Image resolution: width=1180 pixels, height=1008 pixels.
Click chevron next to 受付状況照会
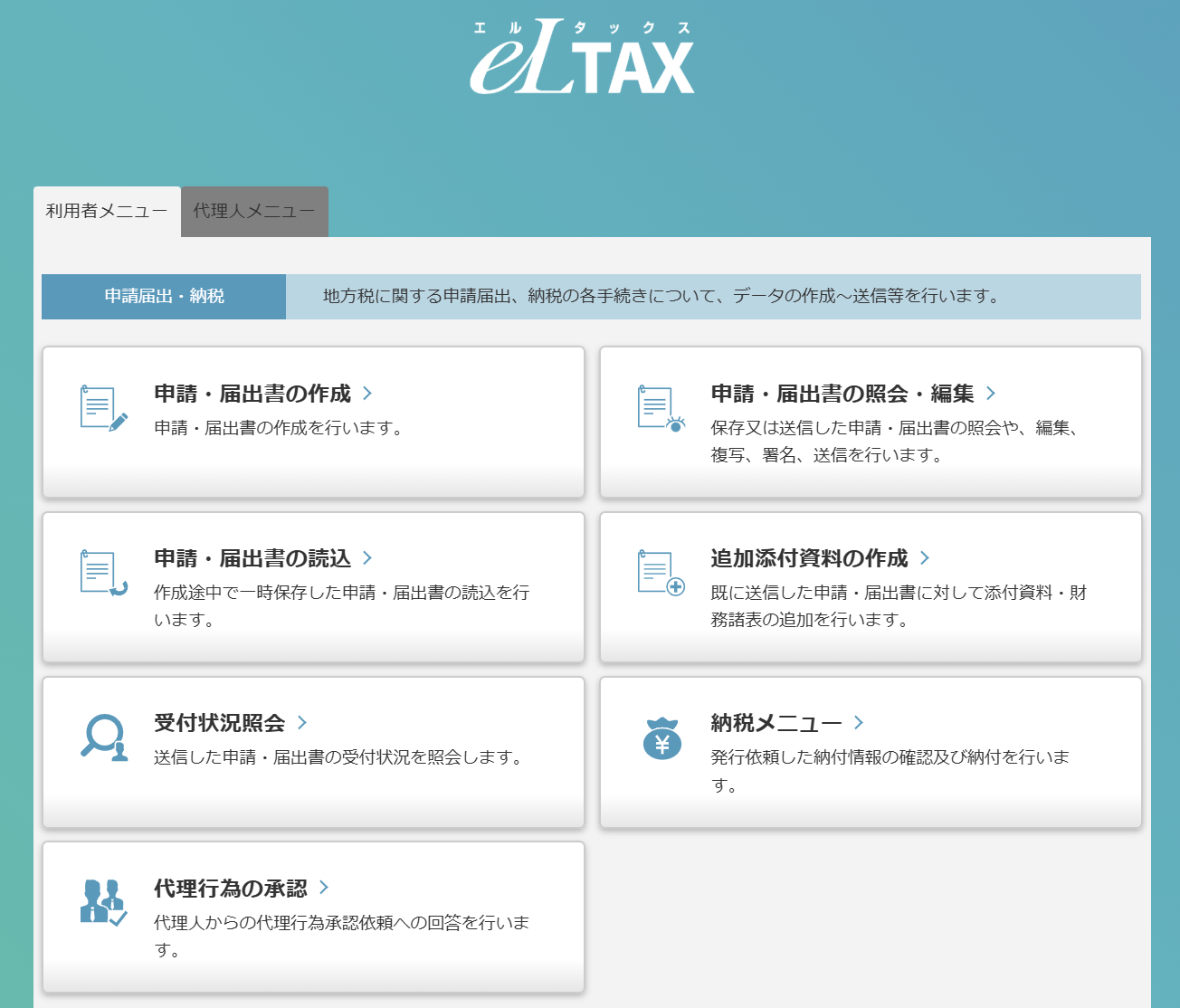tap(302, 723)
